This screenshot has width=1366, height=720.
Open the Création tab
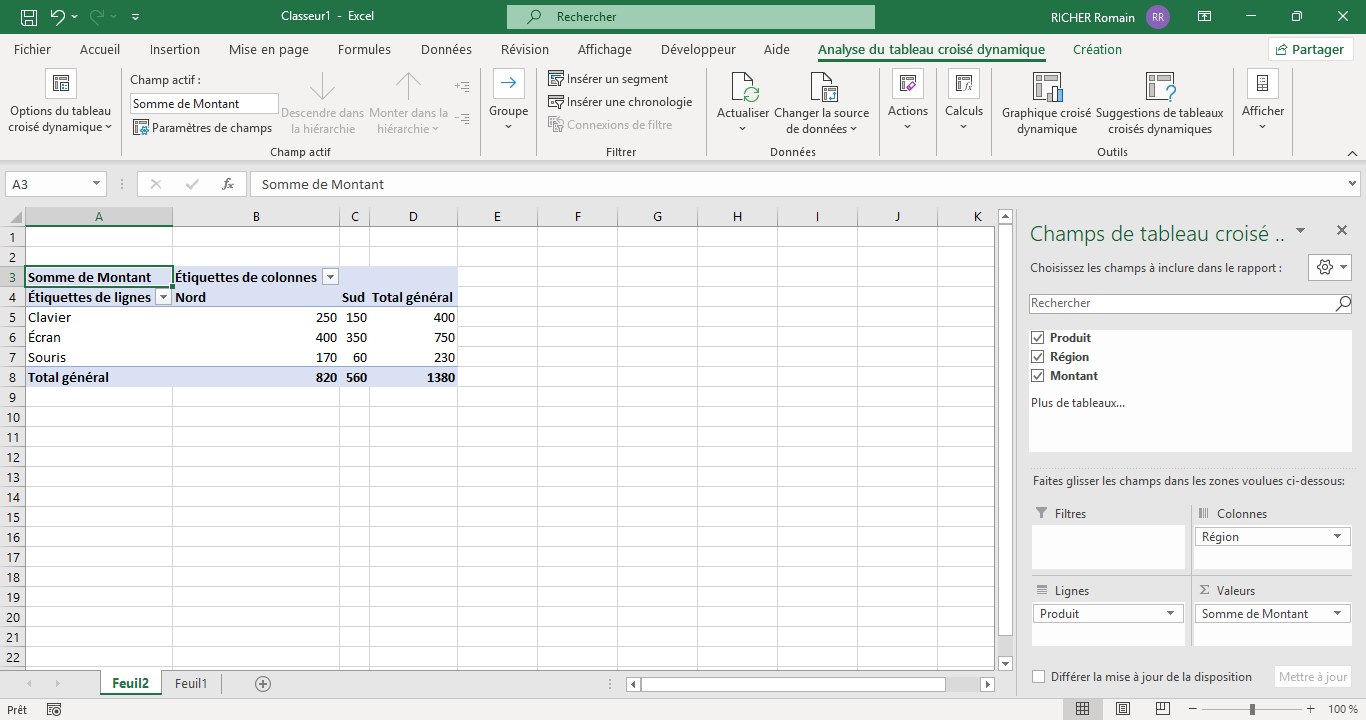(x=1097, y=49)
